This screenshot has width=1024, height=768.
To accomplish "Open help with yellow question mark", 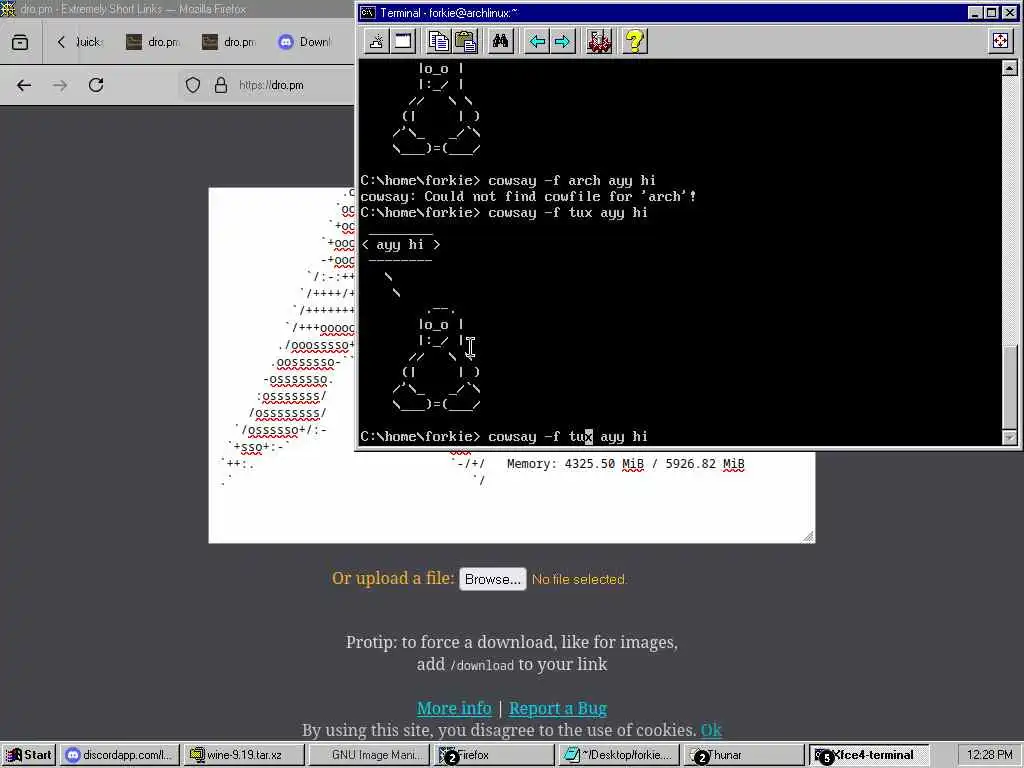I will [x=634, y=42].
